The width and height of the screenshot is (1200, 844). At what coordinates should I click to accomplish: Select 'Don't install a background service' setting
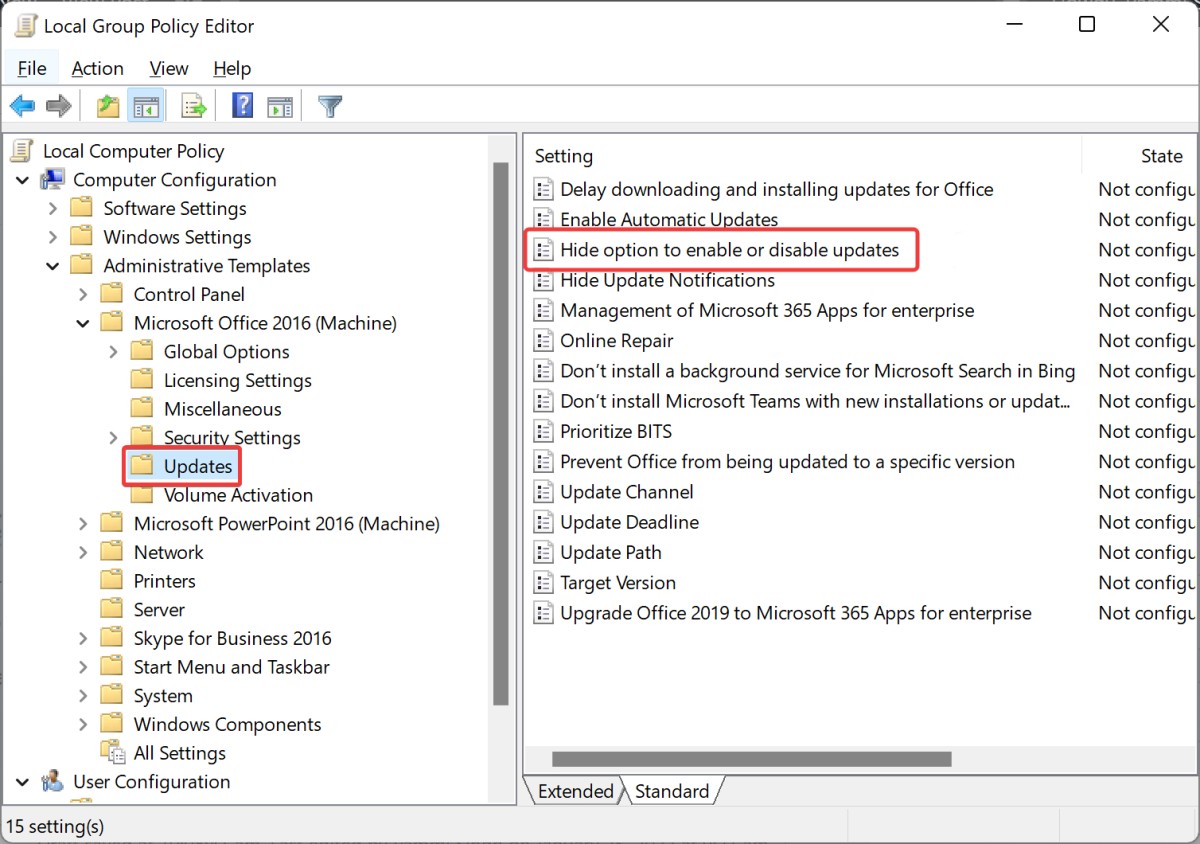[817, 371]
